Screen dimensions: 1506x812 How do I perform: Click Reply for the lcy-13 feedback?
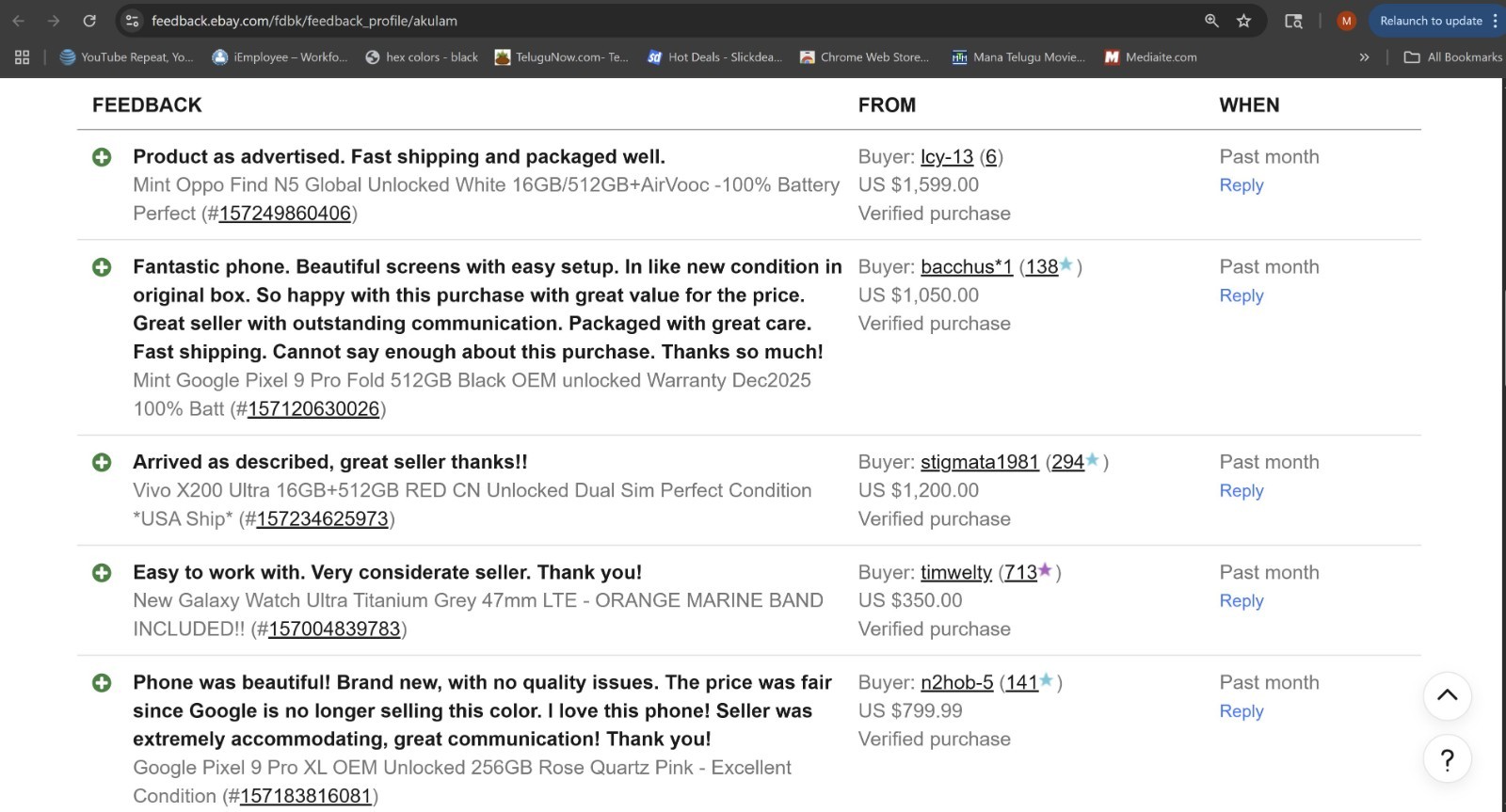point(1241,185)
